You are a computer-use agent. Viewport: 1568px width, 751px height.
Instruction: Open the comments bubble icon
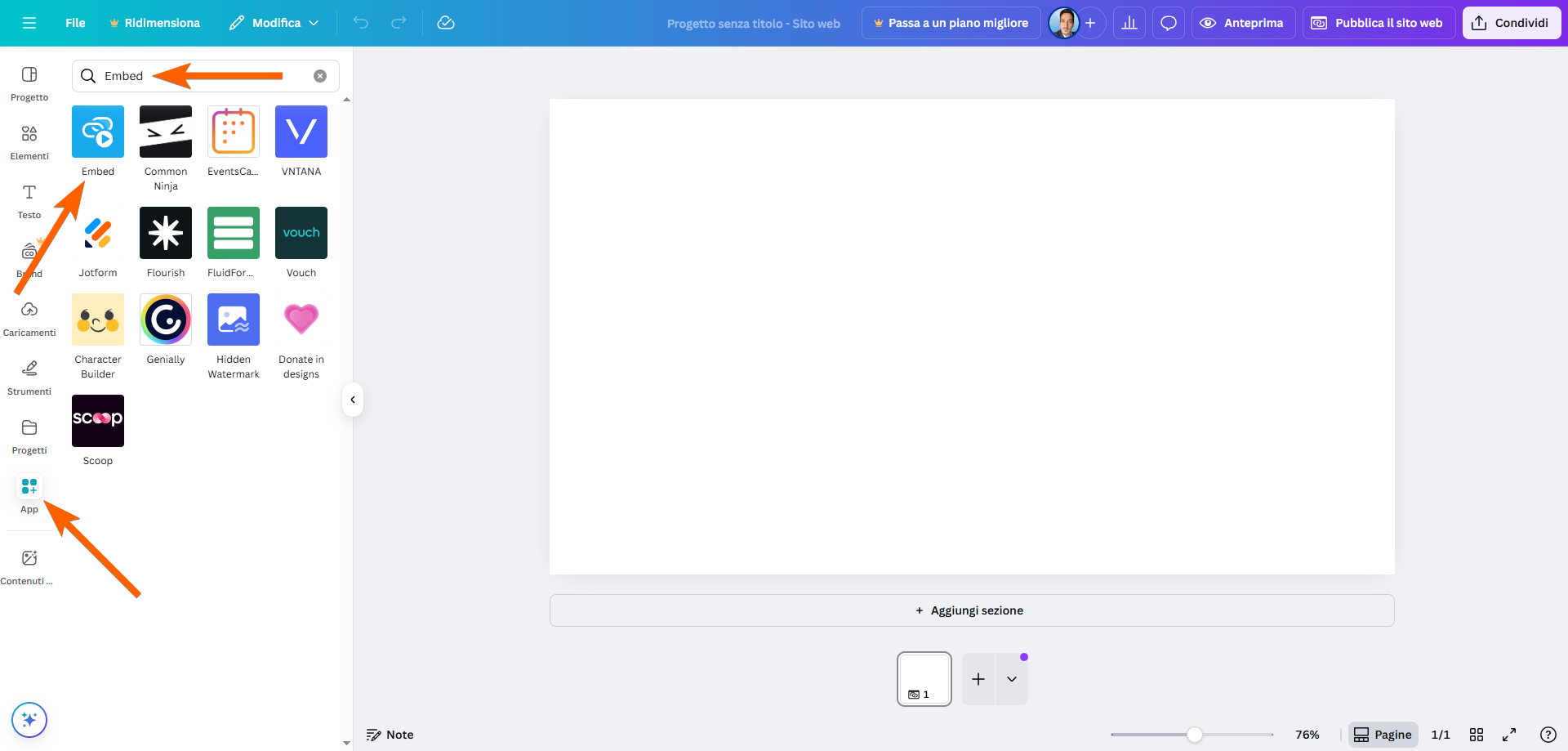1169,23
